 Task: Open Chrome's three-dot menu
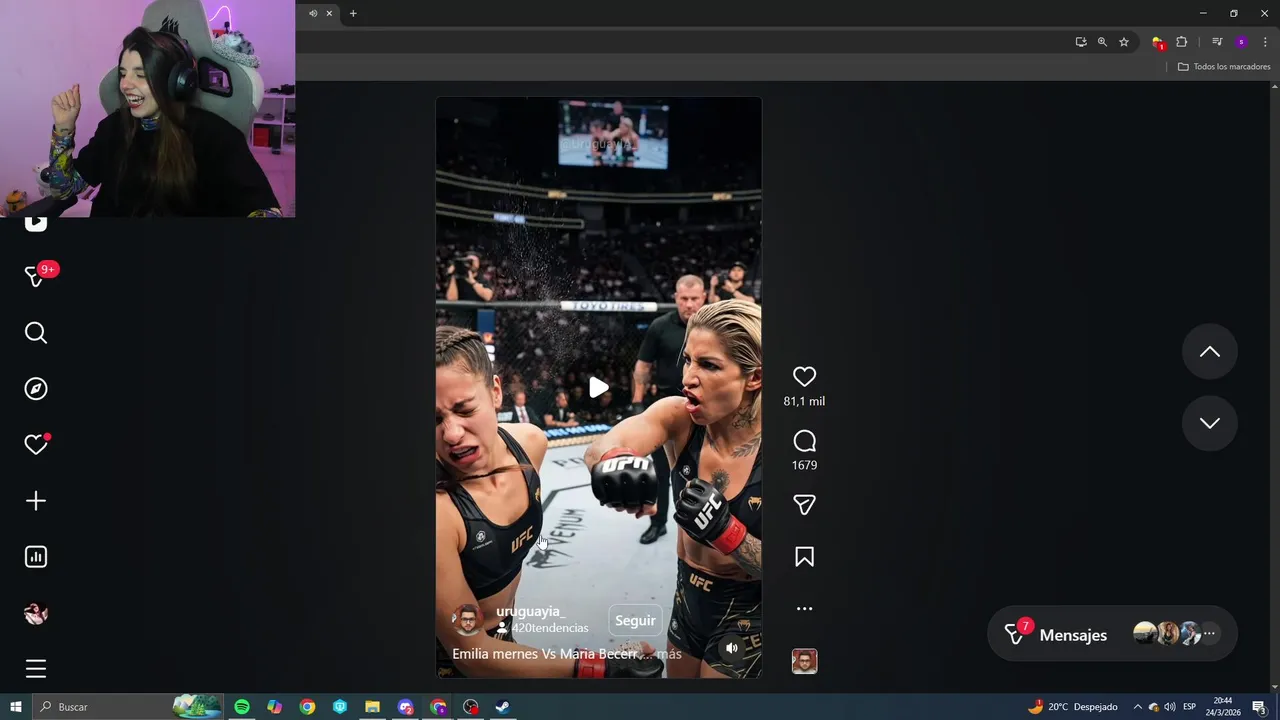pyautogui.click(x=1265, y=42)
